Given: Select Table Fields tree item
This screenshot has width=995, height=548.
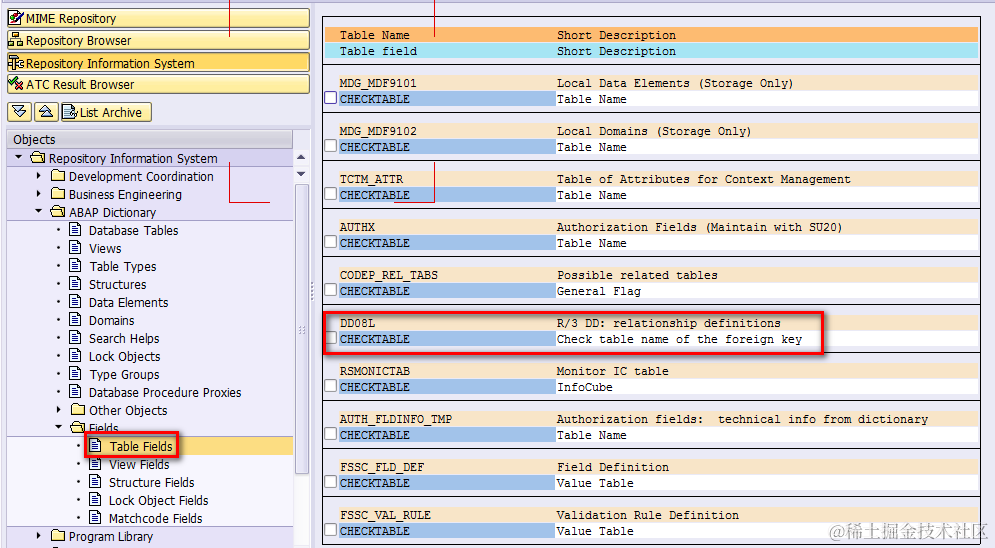Looking at the screenshot, I should coord(140,447).
